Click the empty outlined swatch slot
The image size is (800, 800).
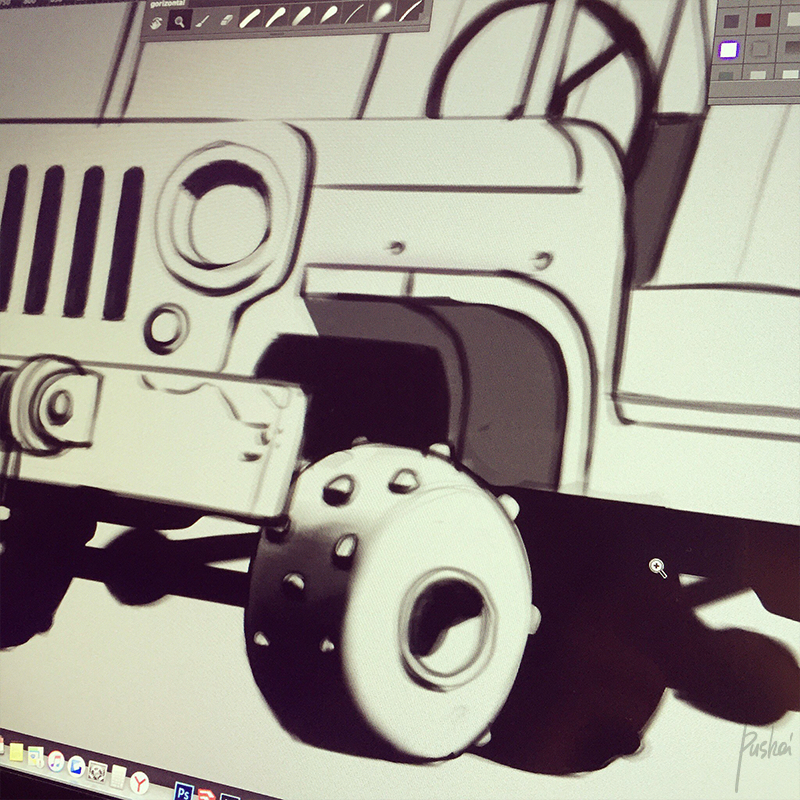[761, 49]
